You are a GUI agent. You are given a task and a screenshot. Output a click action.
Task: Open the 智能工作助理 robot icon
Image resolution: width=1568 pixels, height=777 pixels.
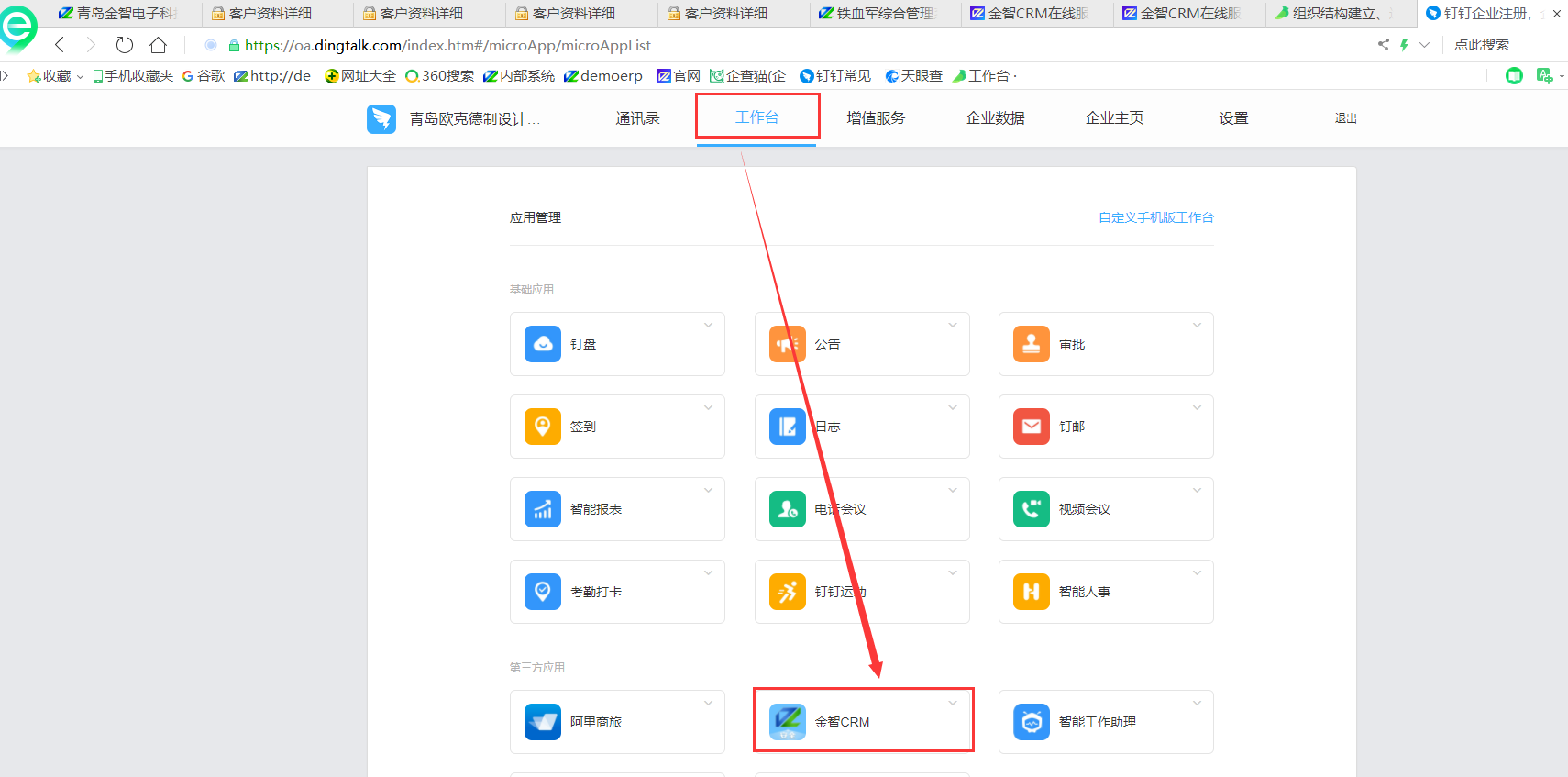(1032, 722)
